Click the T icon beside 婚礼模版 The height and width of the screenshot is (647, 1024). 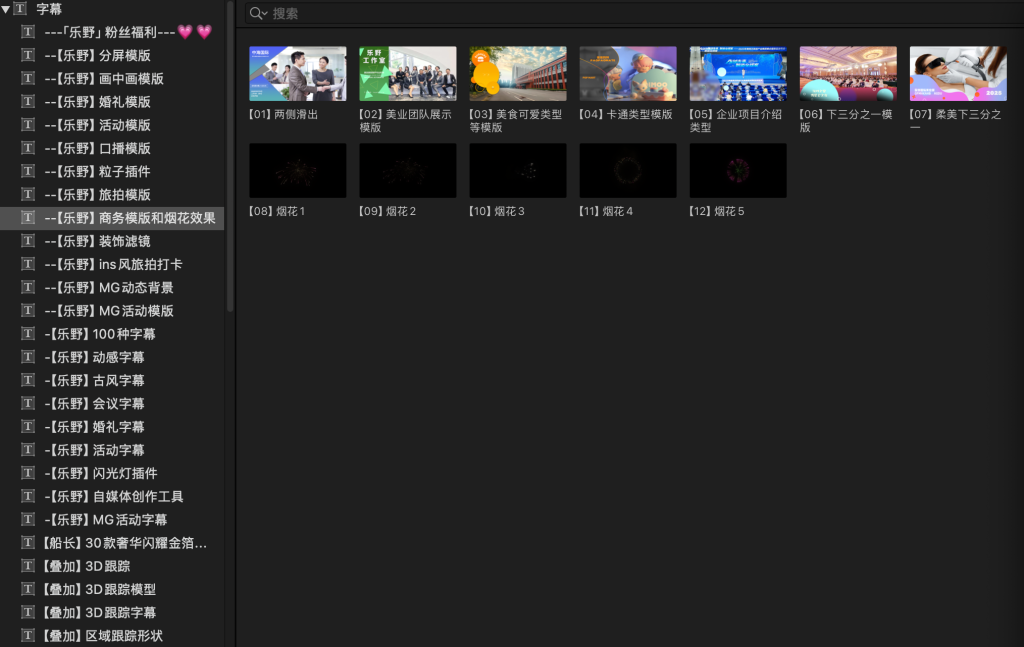tap(28, 101)
